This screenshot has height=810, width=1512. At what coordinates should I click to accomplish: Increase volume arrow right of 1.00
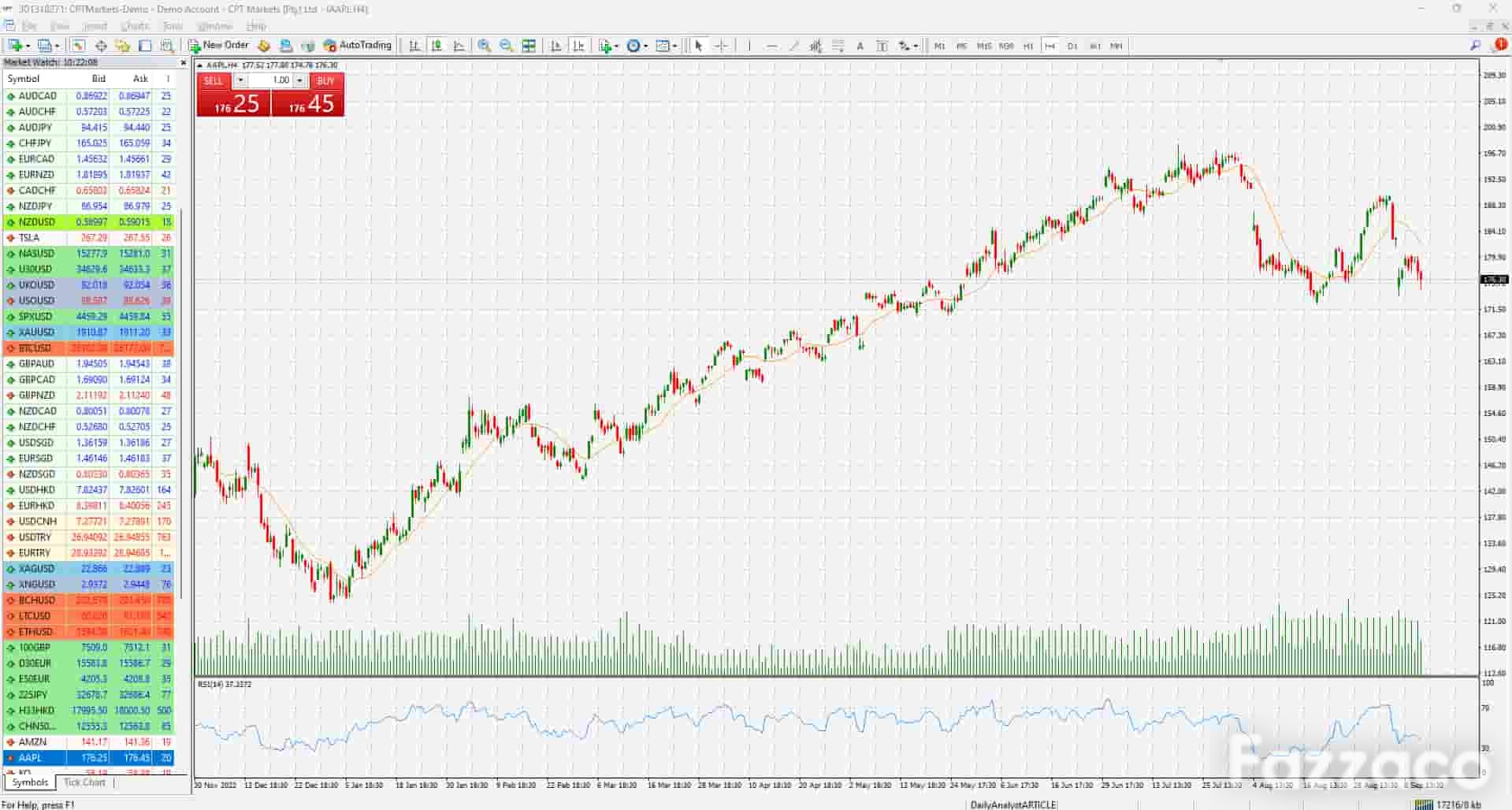(x=299, y=80)
